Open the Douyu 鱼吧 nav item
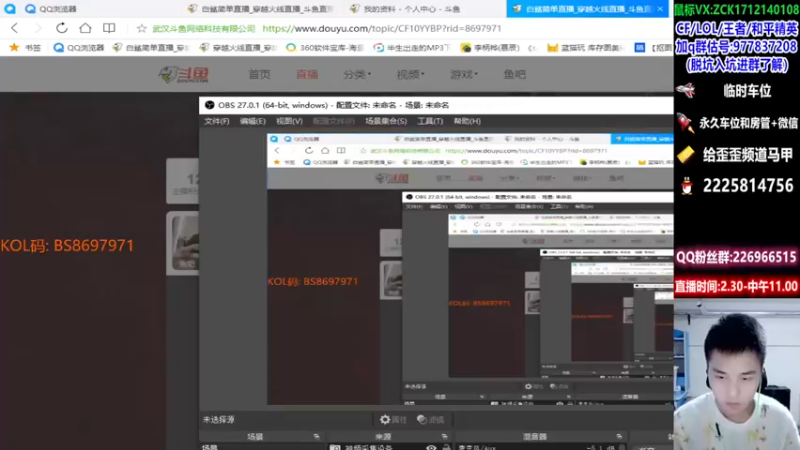Screen dimensions: 800x450 514,74
